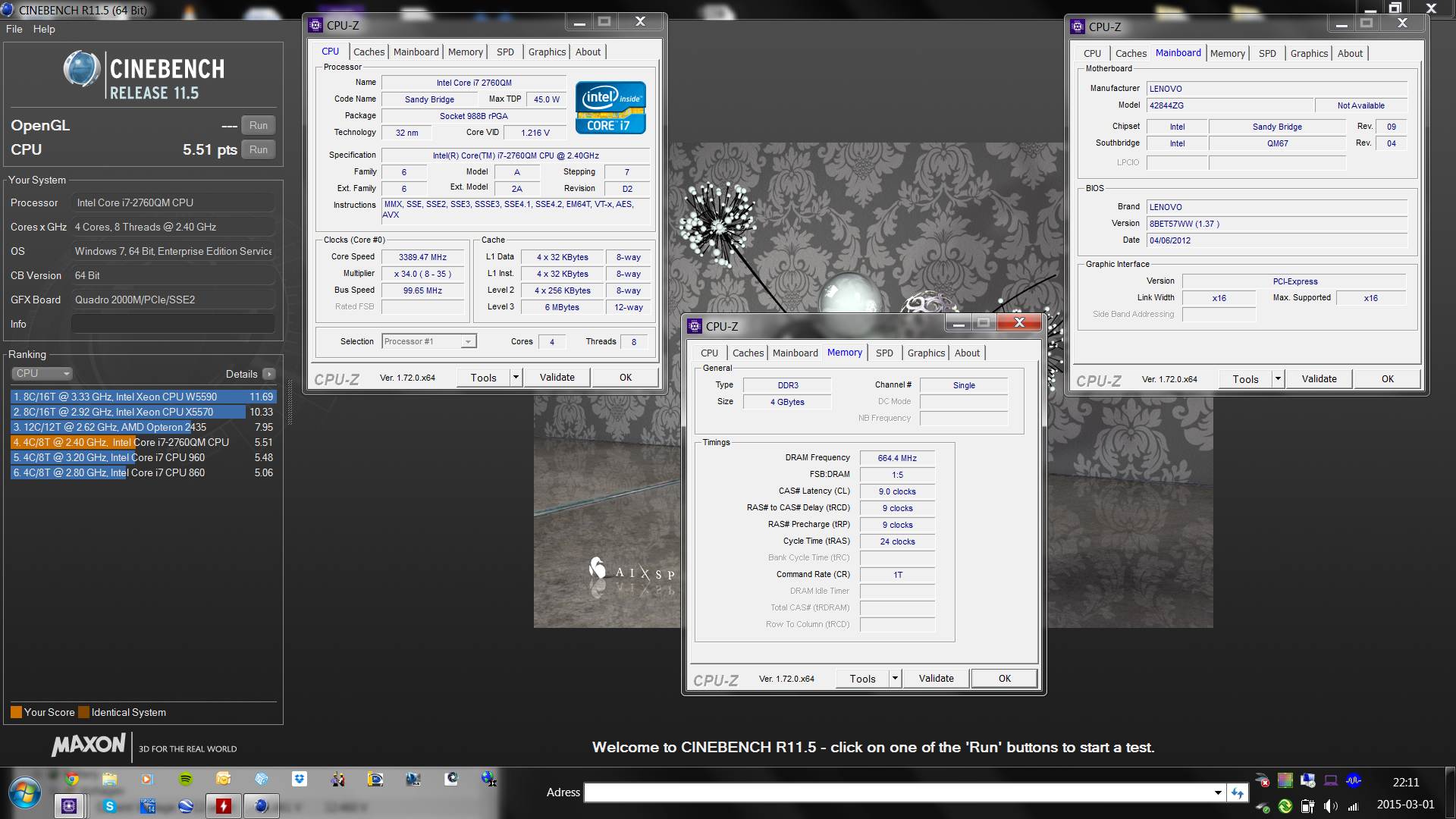
Task: Click Core Speed value 3389.47 MHz
Action: [422, 257]
